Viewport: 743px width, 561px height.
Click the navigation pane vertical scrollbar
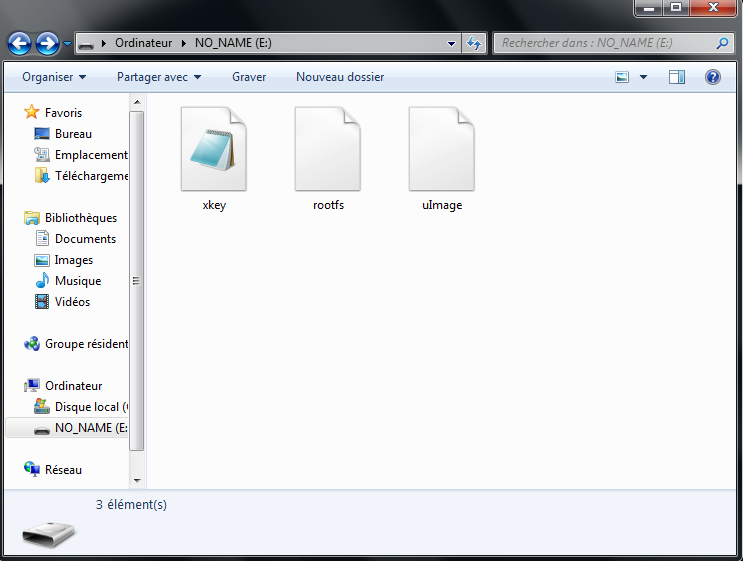(137, 280)
